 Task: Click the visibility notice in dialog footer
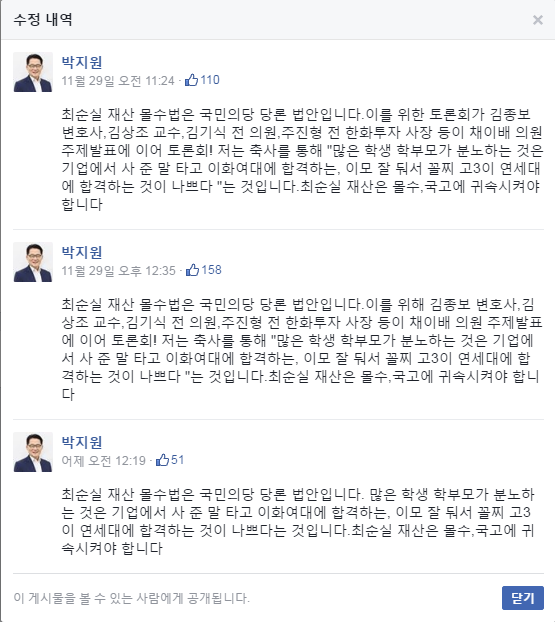point(132,598)
